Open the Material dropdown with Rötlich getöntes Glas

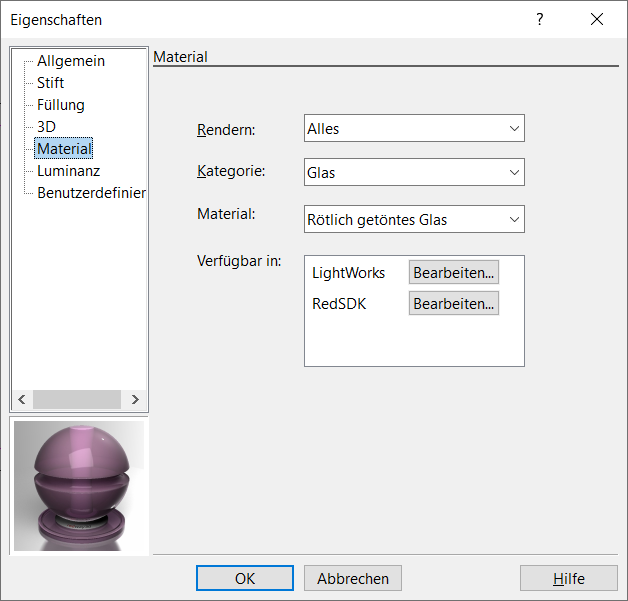(414, 219)
